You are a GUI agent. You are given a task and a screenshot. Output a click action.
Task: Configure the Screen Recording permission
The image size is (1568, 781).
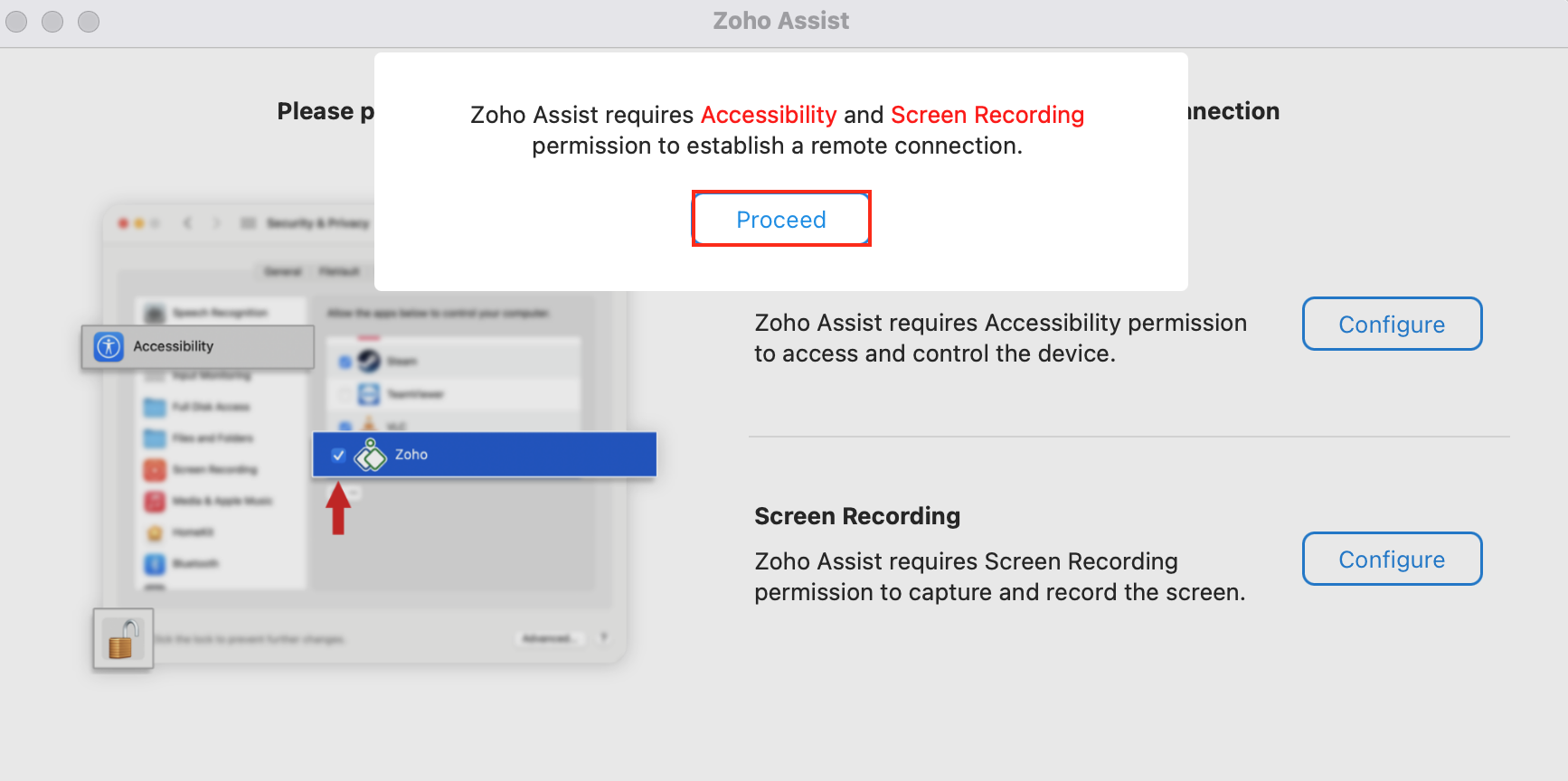click(1392, 559)
